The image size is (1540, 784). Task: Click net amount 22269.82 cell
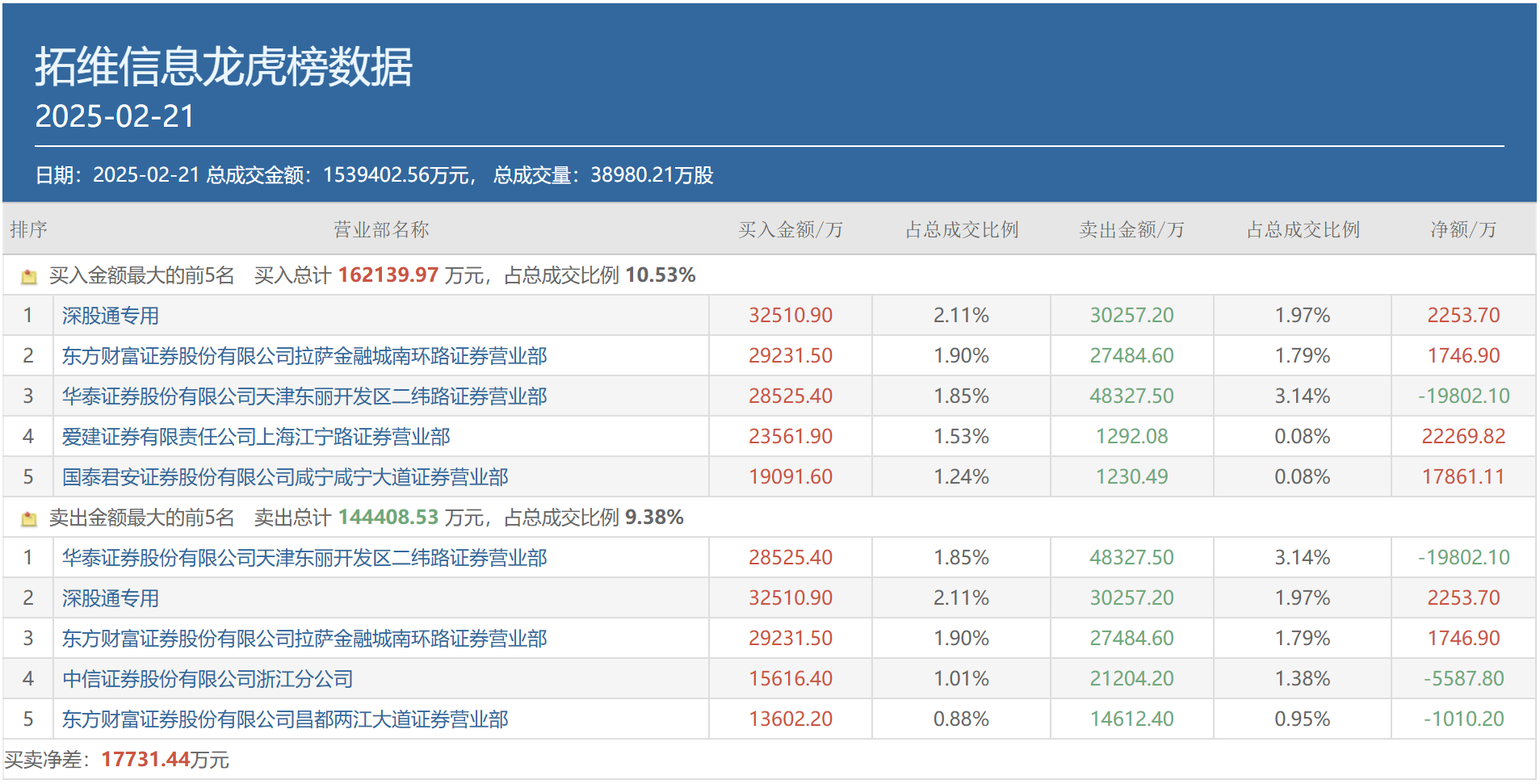pyautogui.click(x=1463, y=437)
